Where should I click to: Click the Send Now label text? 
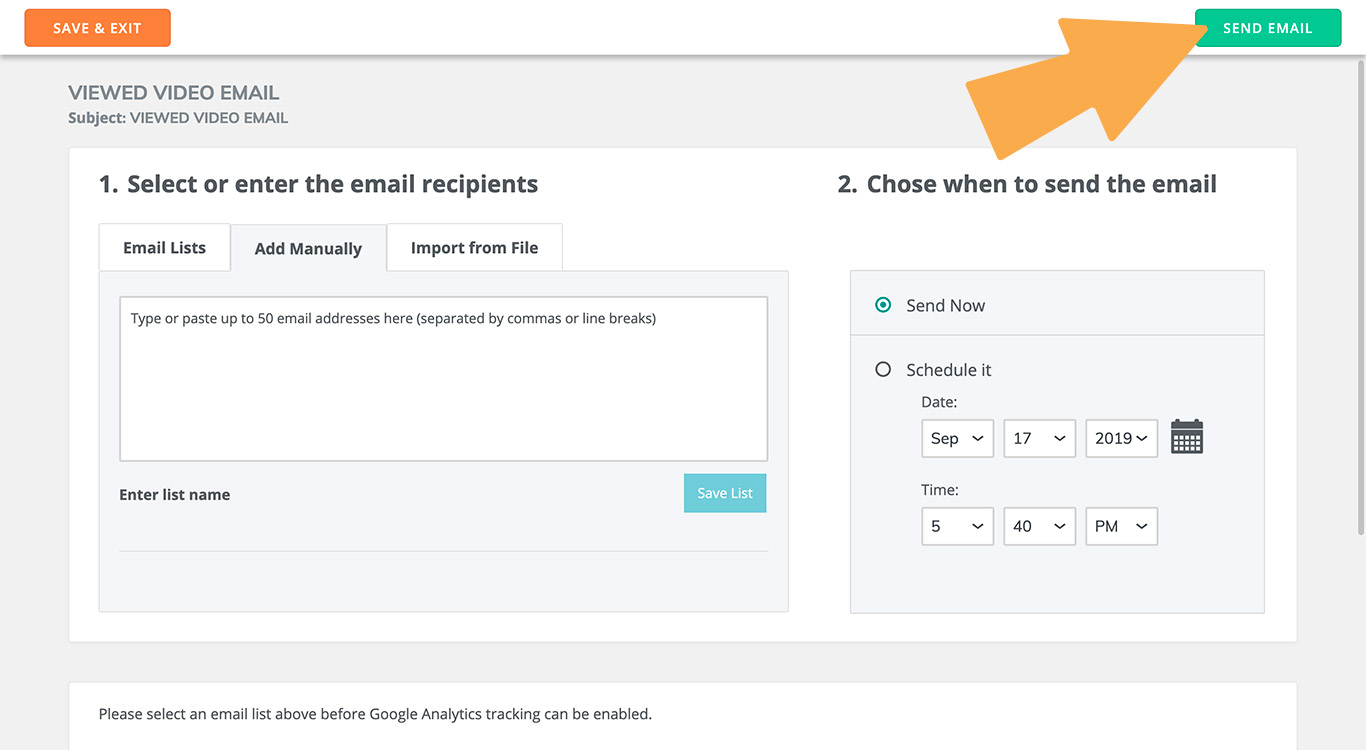[945, 305]
